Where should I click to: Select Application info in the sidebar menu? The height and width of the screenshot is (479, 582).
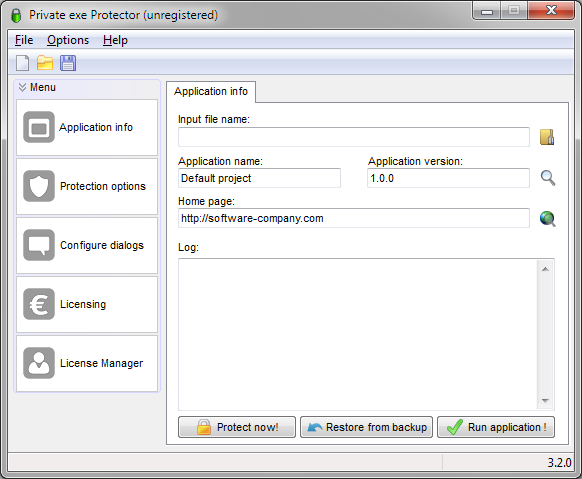[x=87, y=127]
